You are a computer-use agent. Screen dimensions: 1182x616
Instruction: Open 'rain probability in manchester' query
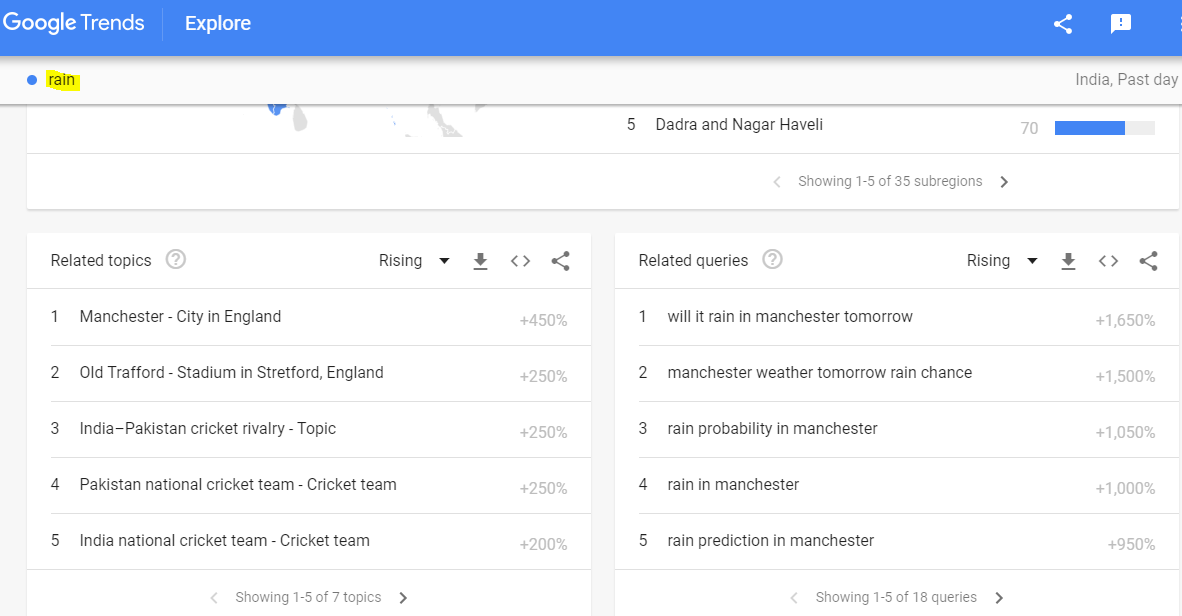772,429
